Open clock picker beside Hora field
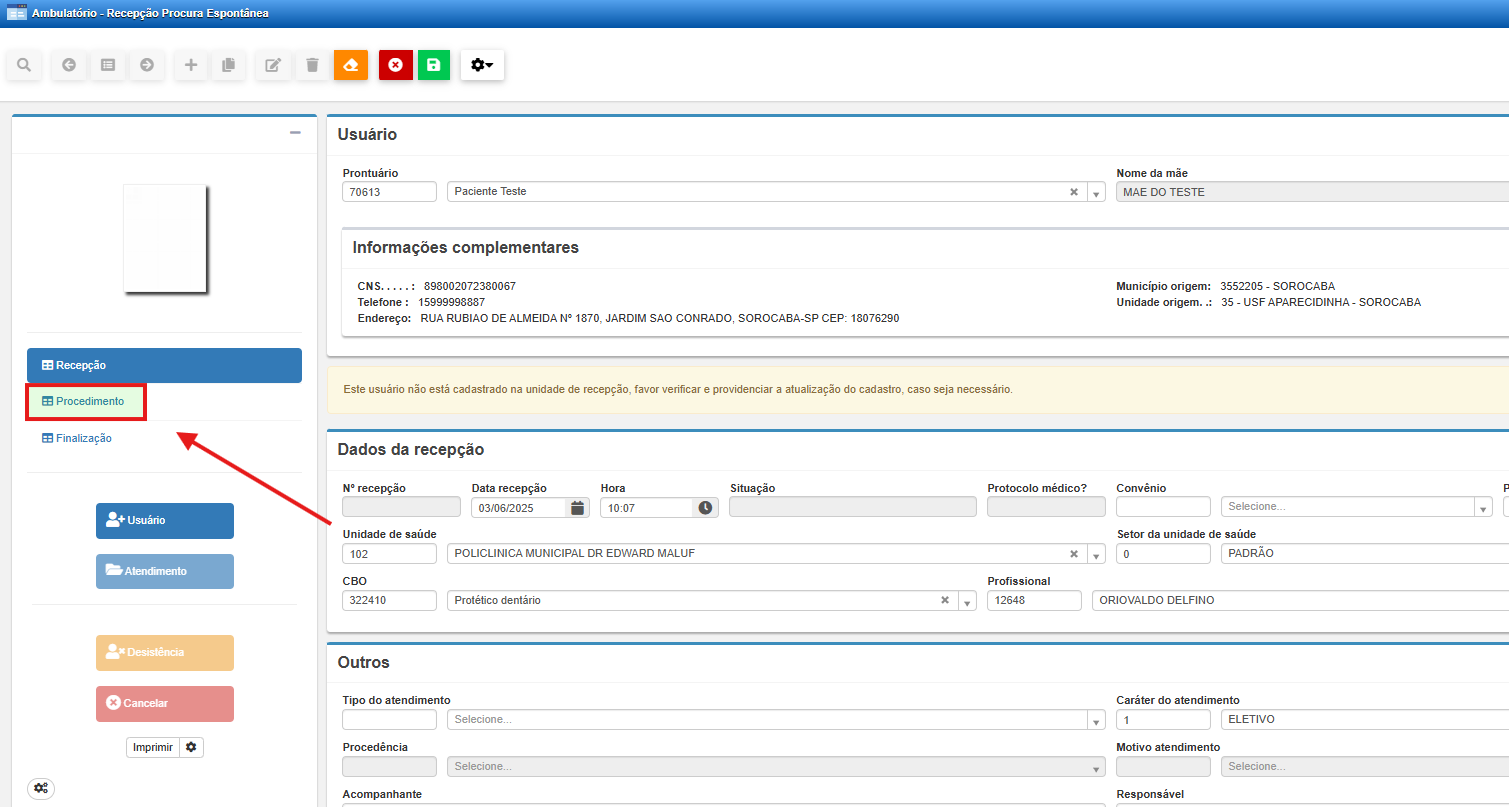Viewport: 1509px width, 807px height. point(706,508)
